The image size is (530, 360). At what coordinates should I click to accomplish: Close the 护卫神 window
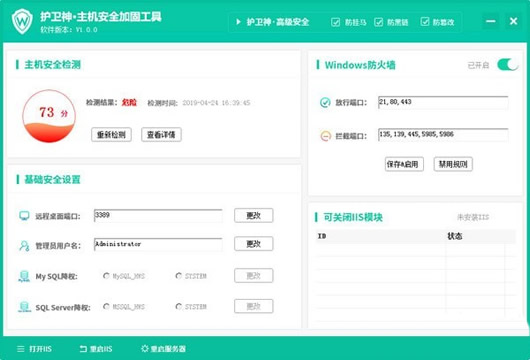513,21
